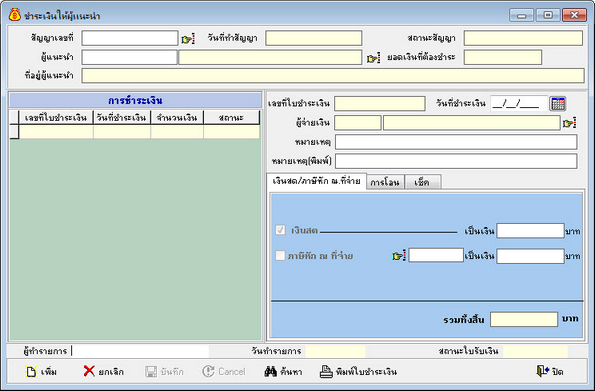Viewport: 595px width, 391px height.
Task: Click the บันทึก (save) button
Action: point(164,371)
